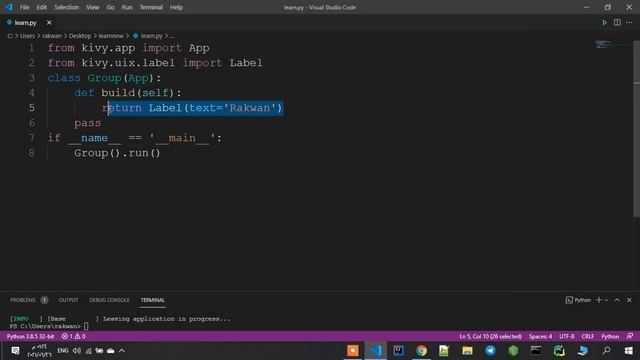The height and width of the screenshot is (360, 640).
Task: Click the VS Code logo icon in title bar
Action: (x=9, y=7)
